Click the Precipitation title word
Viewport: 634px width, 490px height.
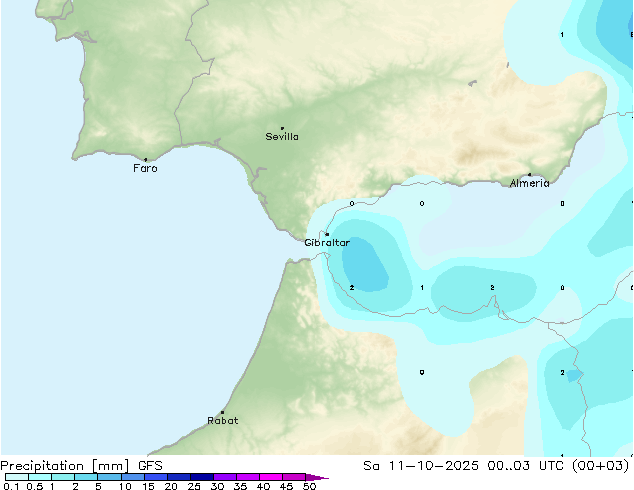coord(42,466)
